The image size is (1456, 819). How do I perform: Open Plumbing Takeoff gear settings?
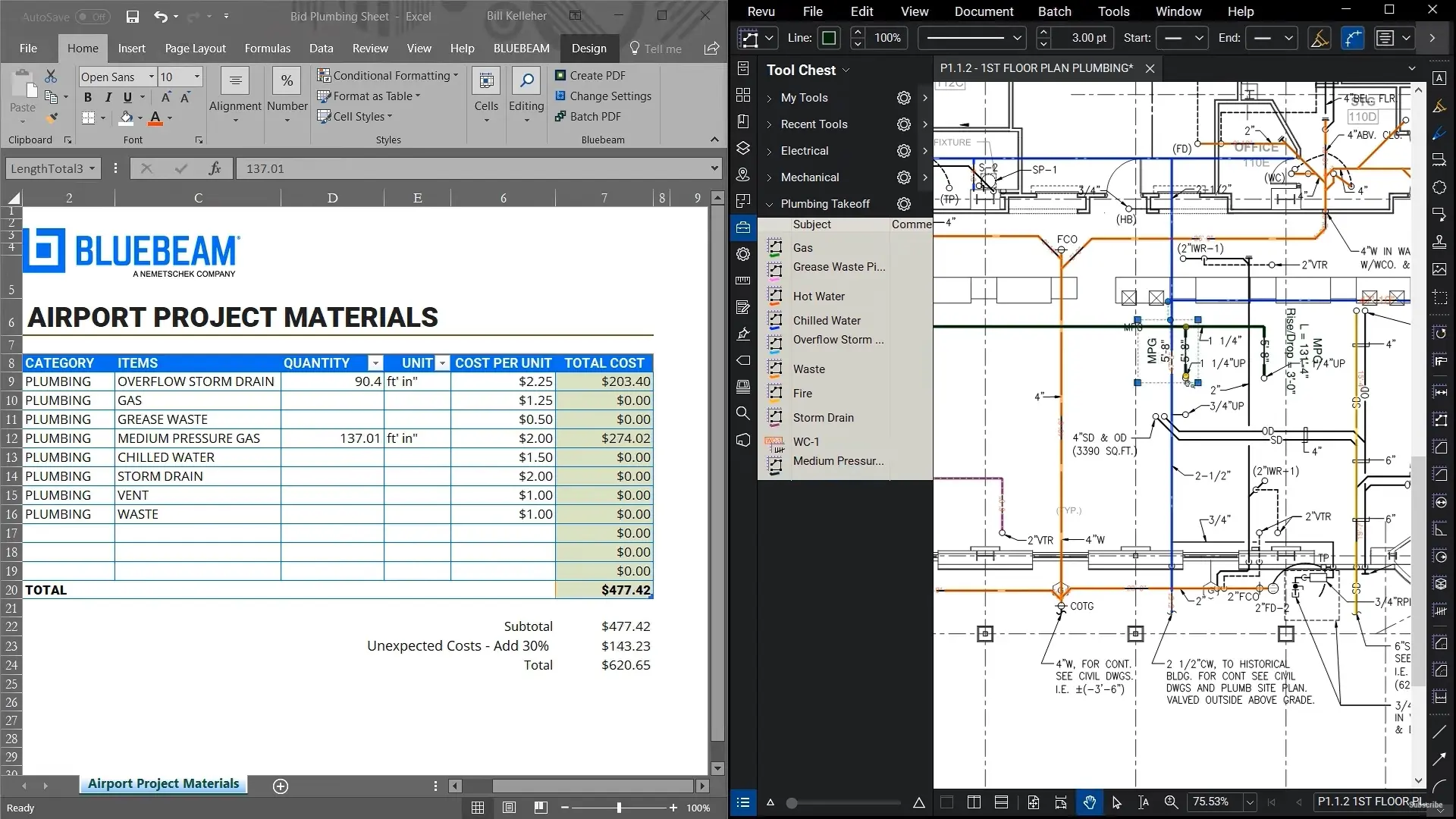point(903,204)
